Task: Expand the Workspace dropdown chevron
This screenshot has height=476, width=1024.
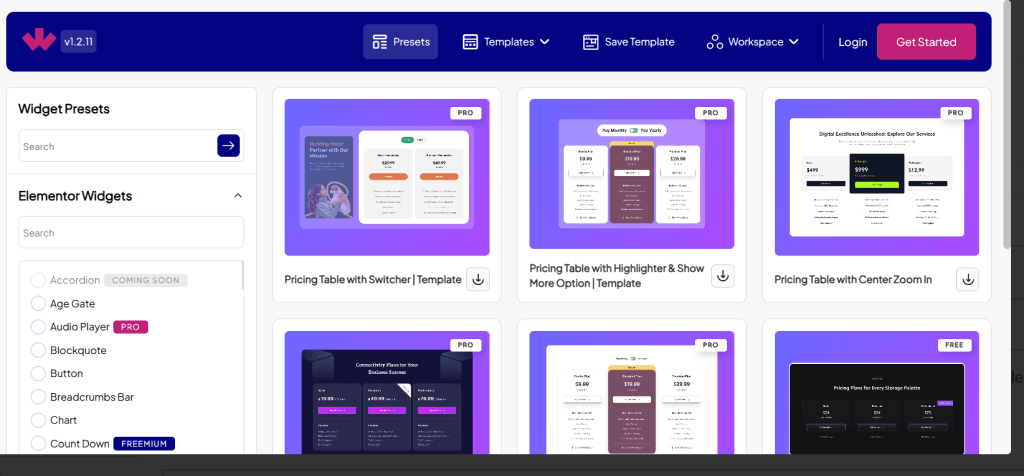Action: tap(793, 42)
